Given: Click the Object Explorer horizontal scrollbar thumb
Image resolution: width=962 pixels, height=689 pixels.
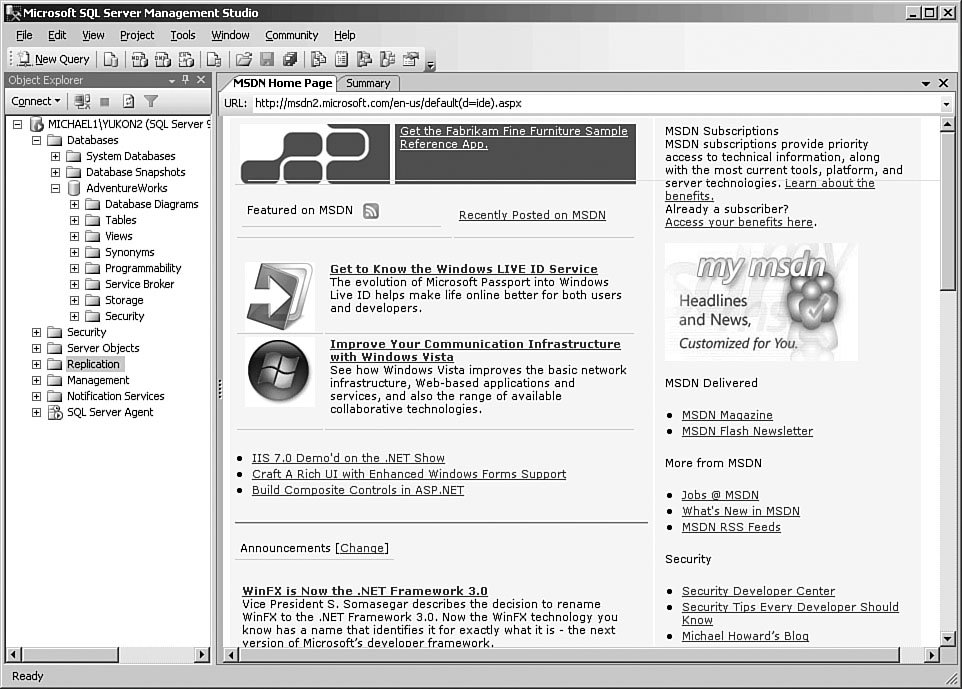Looking at the screenshot, I should pos(70,655).
